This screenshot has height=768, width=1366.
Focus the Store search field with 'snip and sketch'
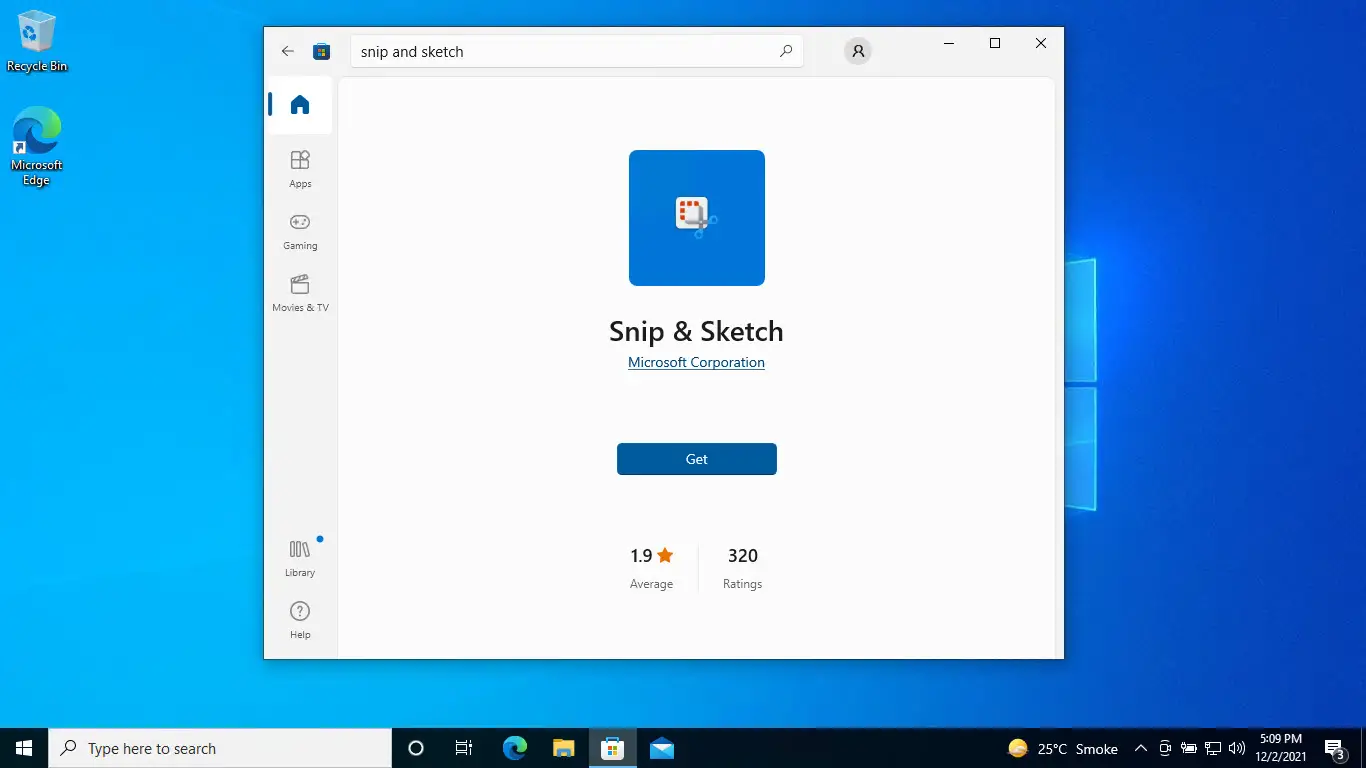577,51
